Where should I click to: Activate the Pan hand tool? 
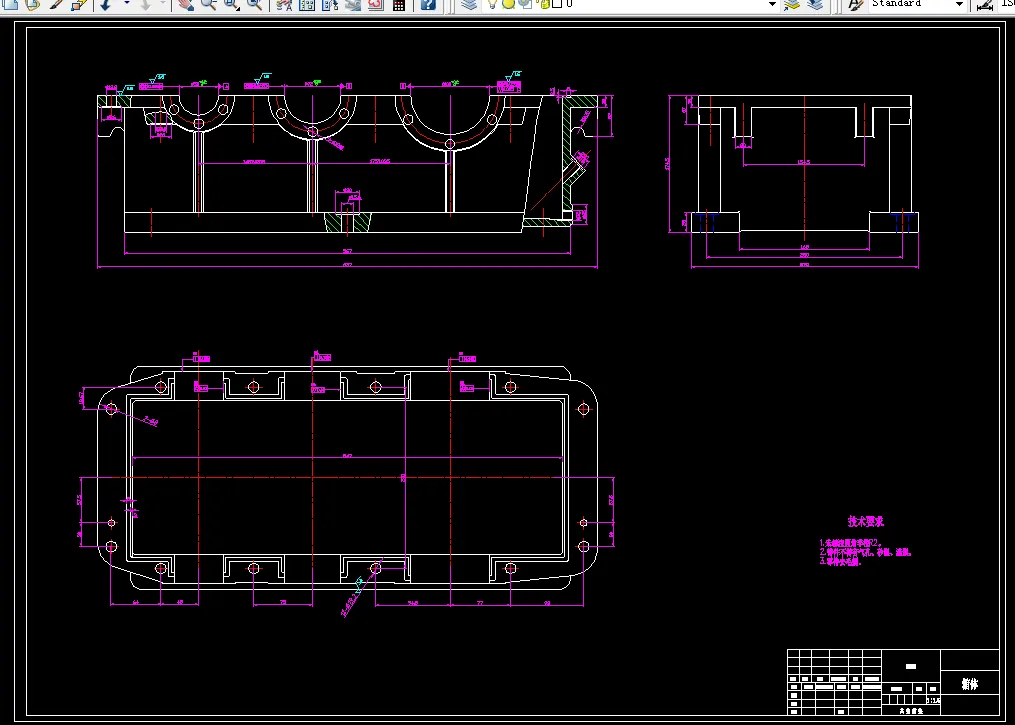(x=186, y=4)
